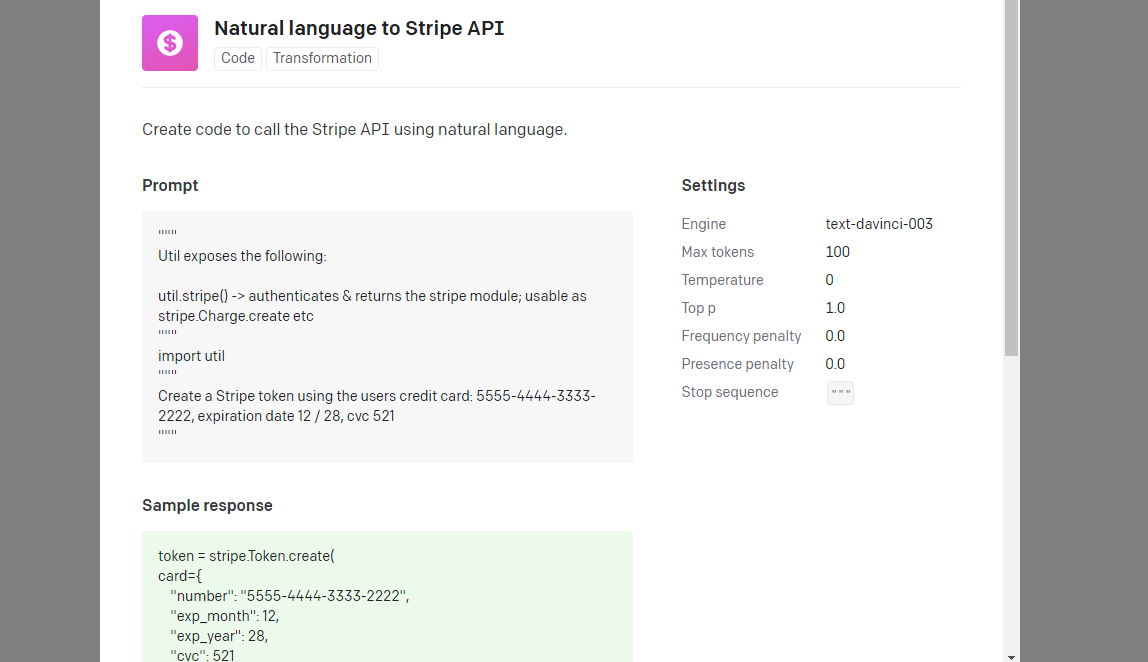Viewport: 1148px width, 662px height.
Task: Click the Presence penalty value 0.0
Action: tap(835, 364)
